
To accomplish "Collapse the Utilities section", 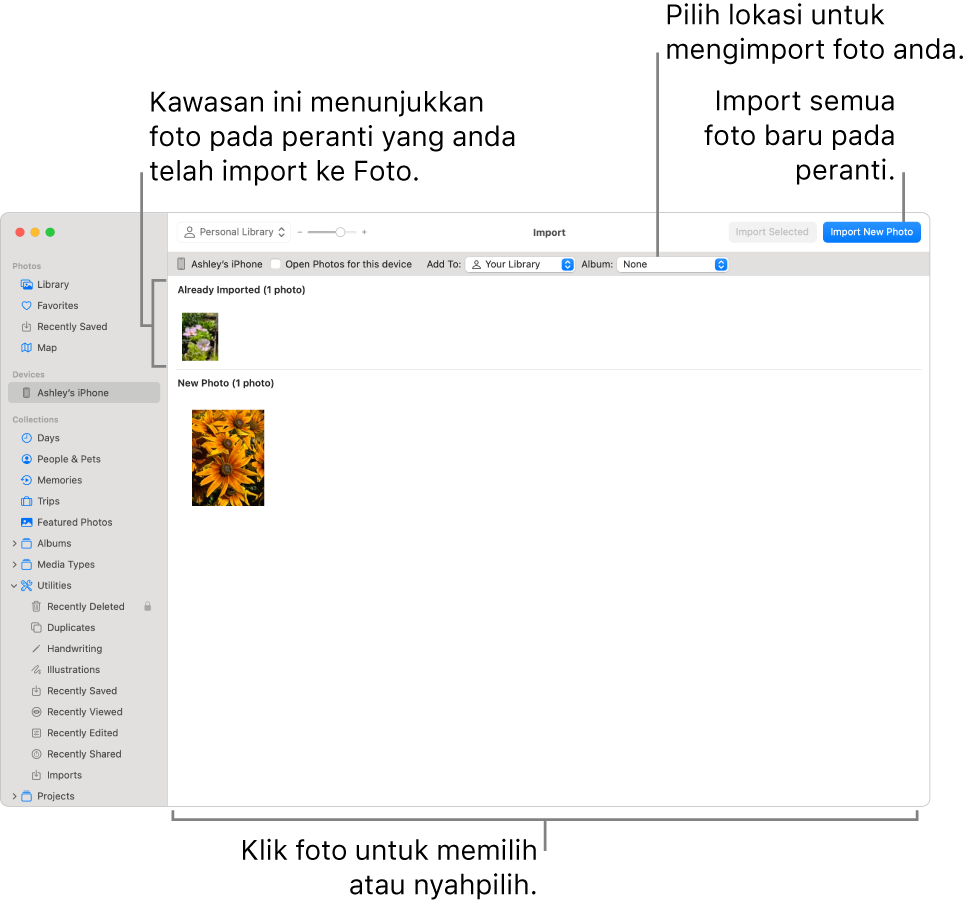I will click(x=14, y=586).
